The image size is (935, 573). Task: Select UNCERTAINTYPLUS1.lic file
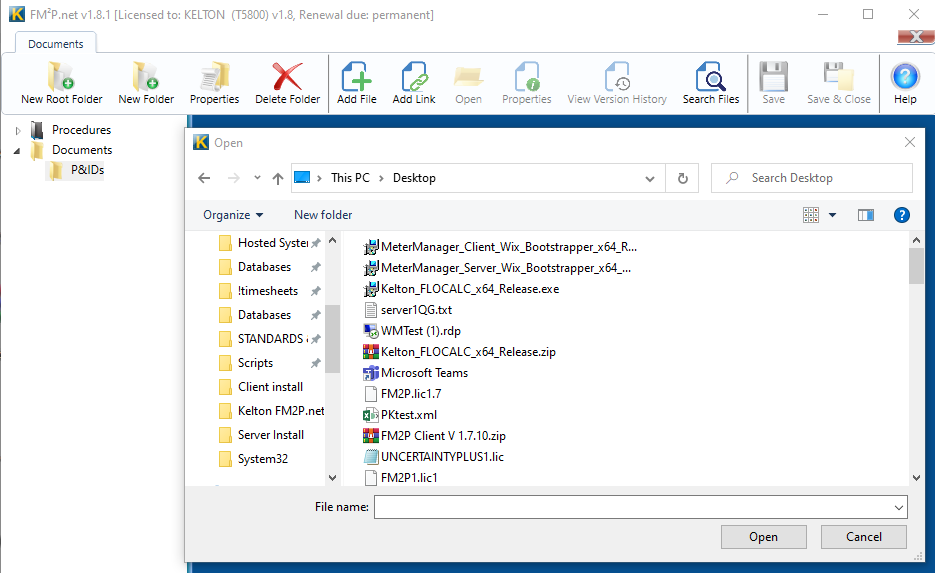[433, 457]
